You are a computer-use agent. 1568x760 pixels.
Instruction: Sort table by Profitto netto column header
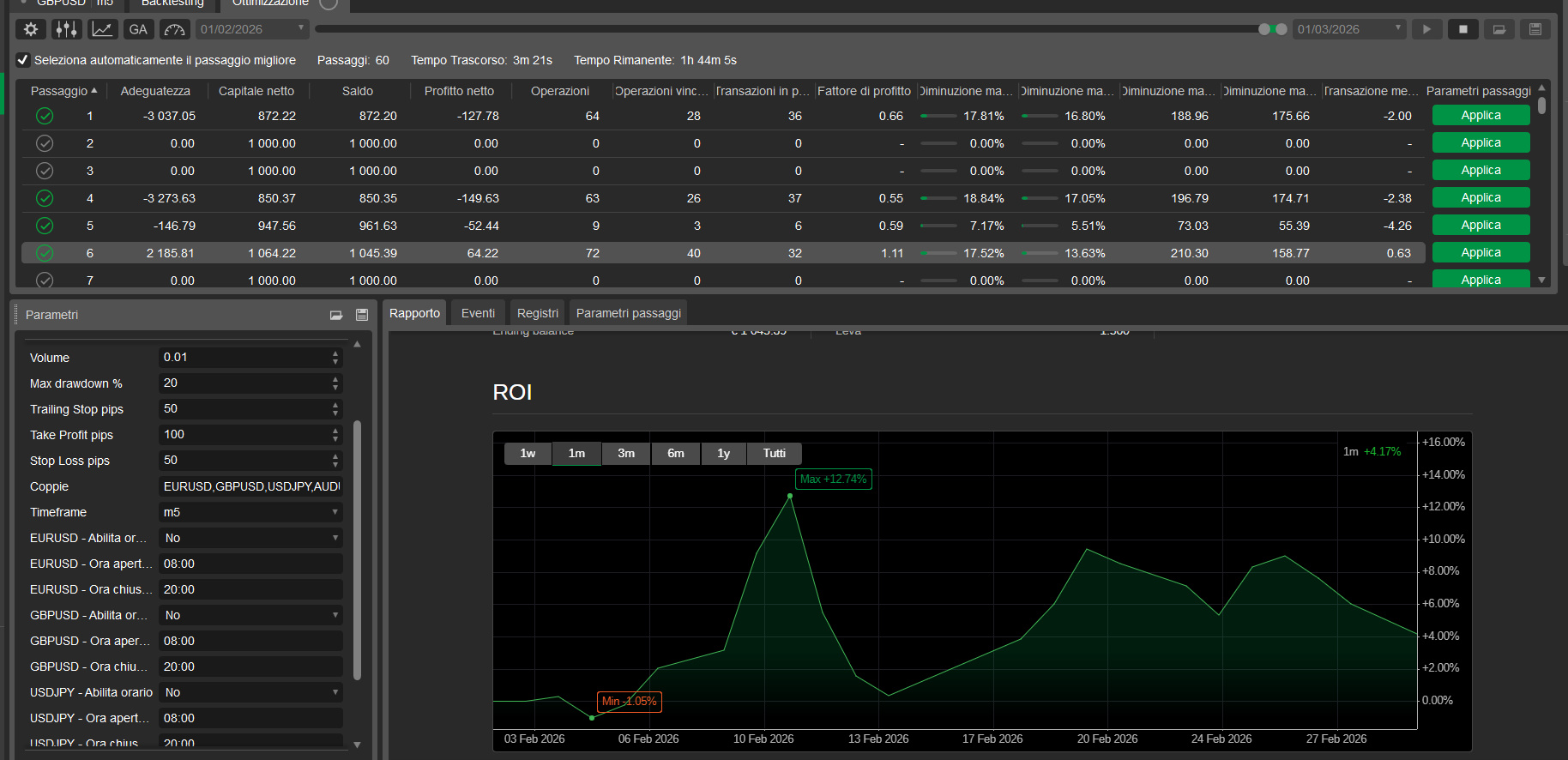(459, 91)
